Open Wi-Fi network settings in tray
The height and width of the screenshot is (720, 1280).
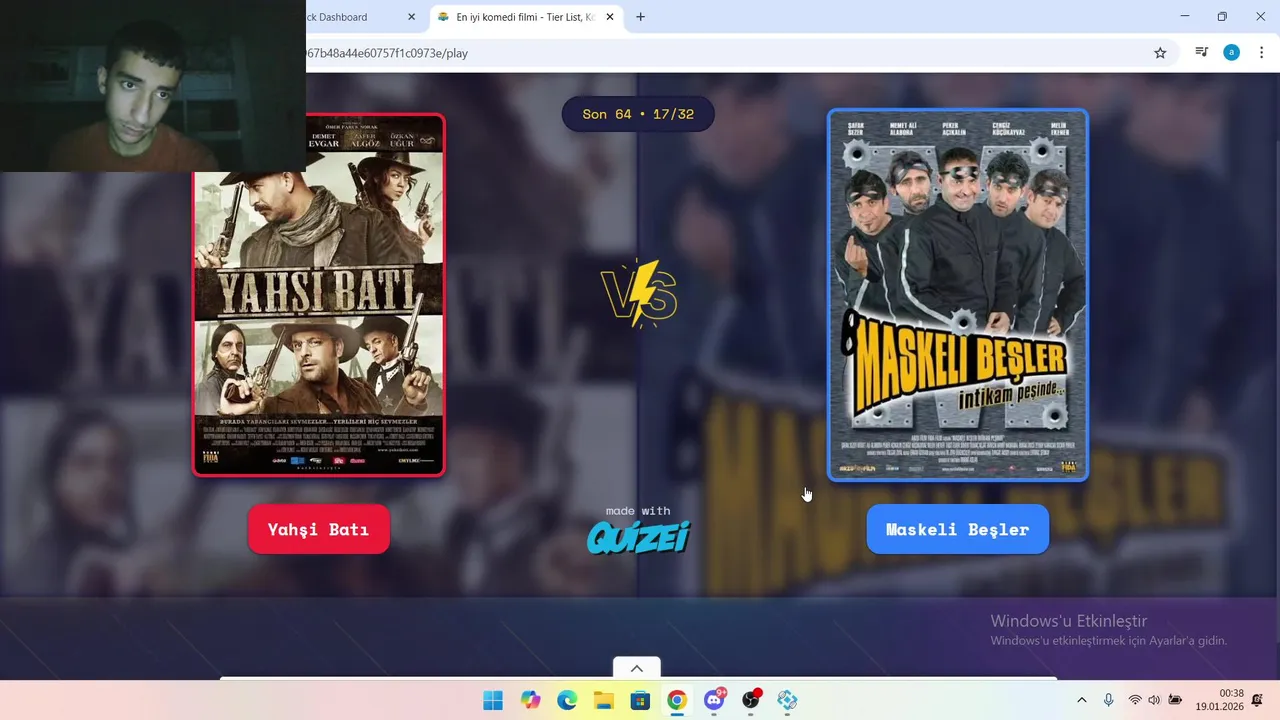[1135, 700]
